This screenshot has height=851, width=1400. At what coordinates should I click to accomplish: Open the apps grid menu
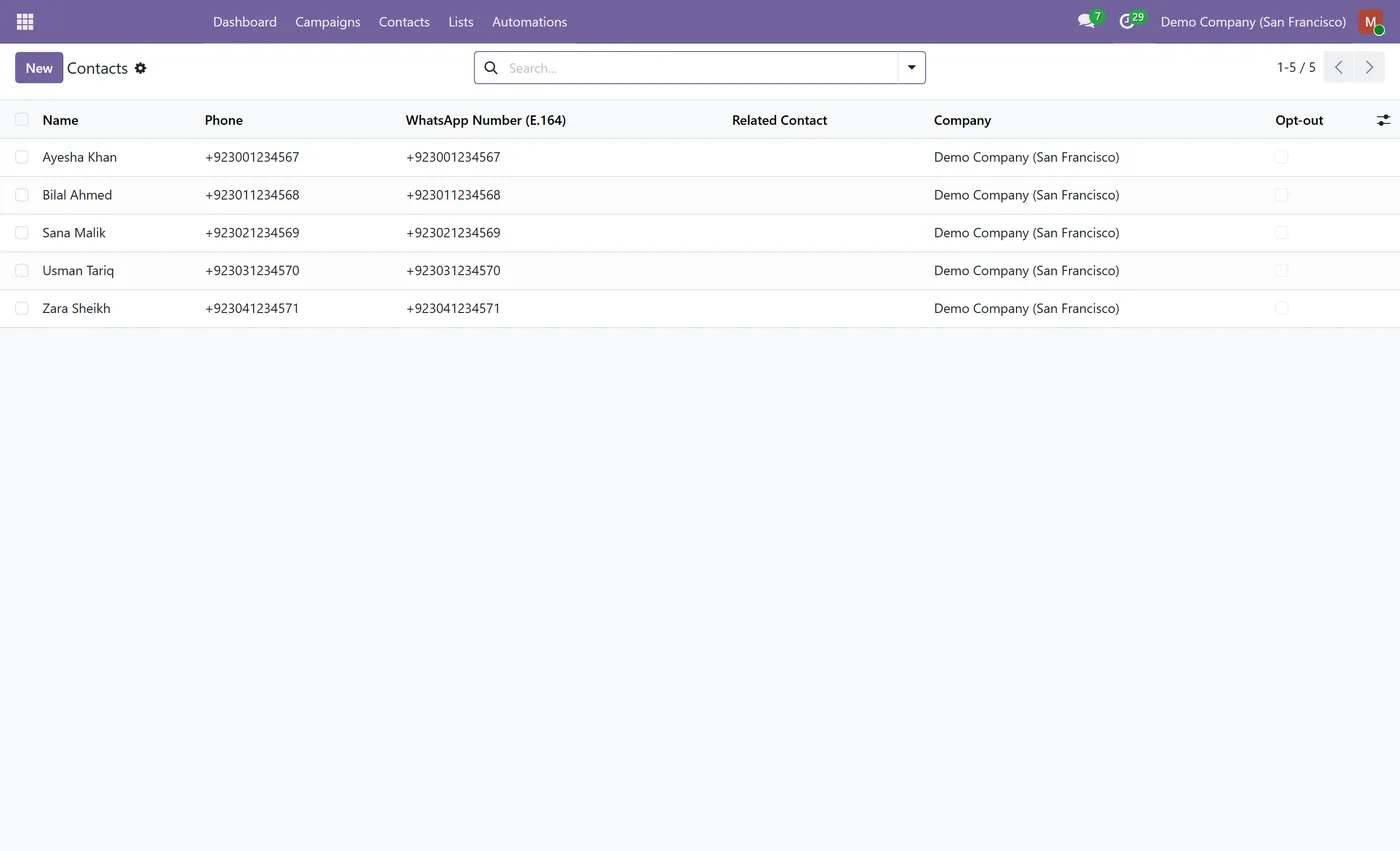[25, 21]
